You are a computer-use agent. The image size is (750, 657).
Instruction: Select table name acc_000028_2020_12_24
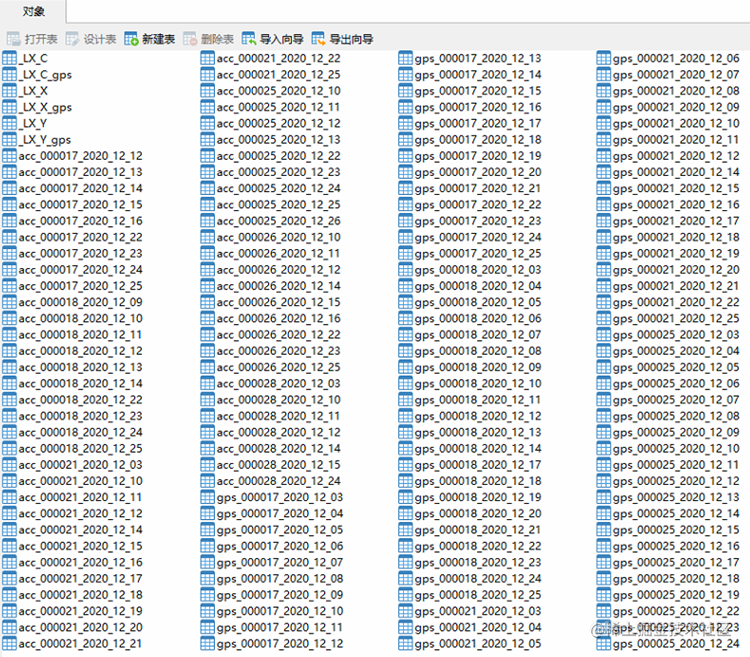point(278,482)
